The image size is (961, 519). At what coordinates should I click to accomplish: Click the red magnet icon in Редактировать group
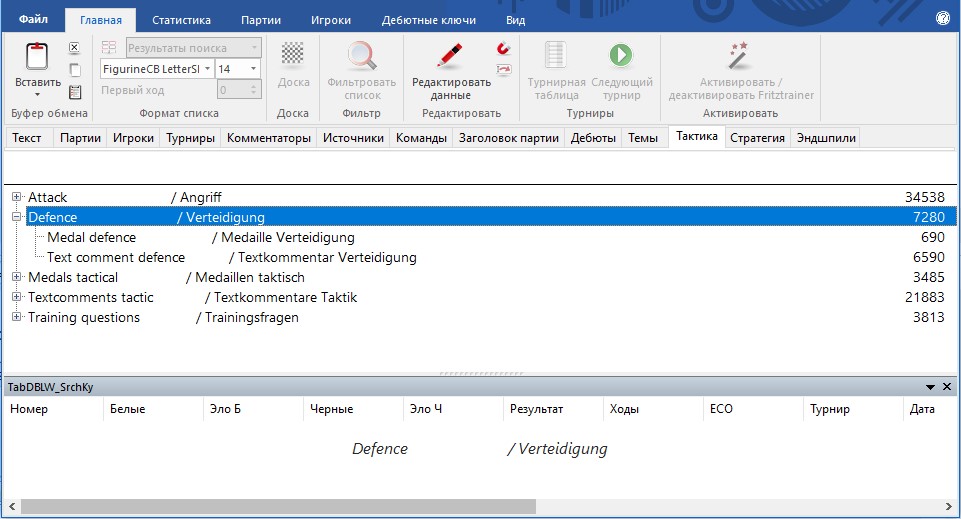coord(503,48)
